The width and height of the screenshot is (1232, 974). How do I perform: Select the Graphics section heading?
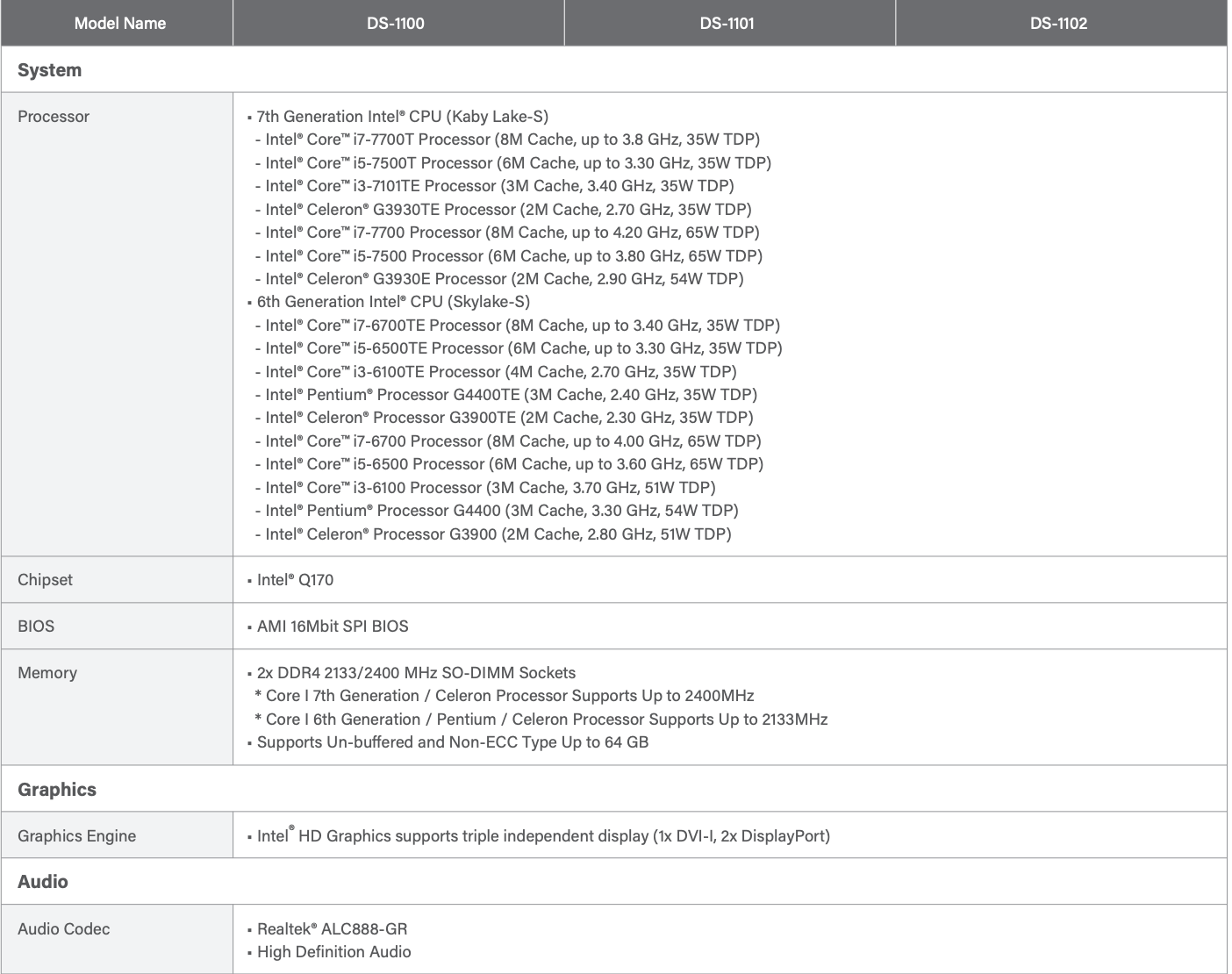click(57, 790)
